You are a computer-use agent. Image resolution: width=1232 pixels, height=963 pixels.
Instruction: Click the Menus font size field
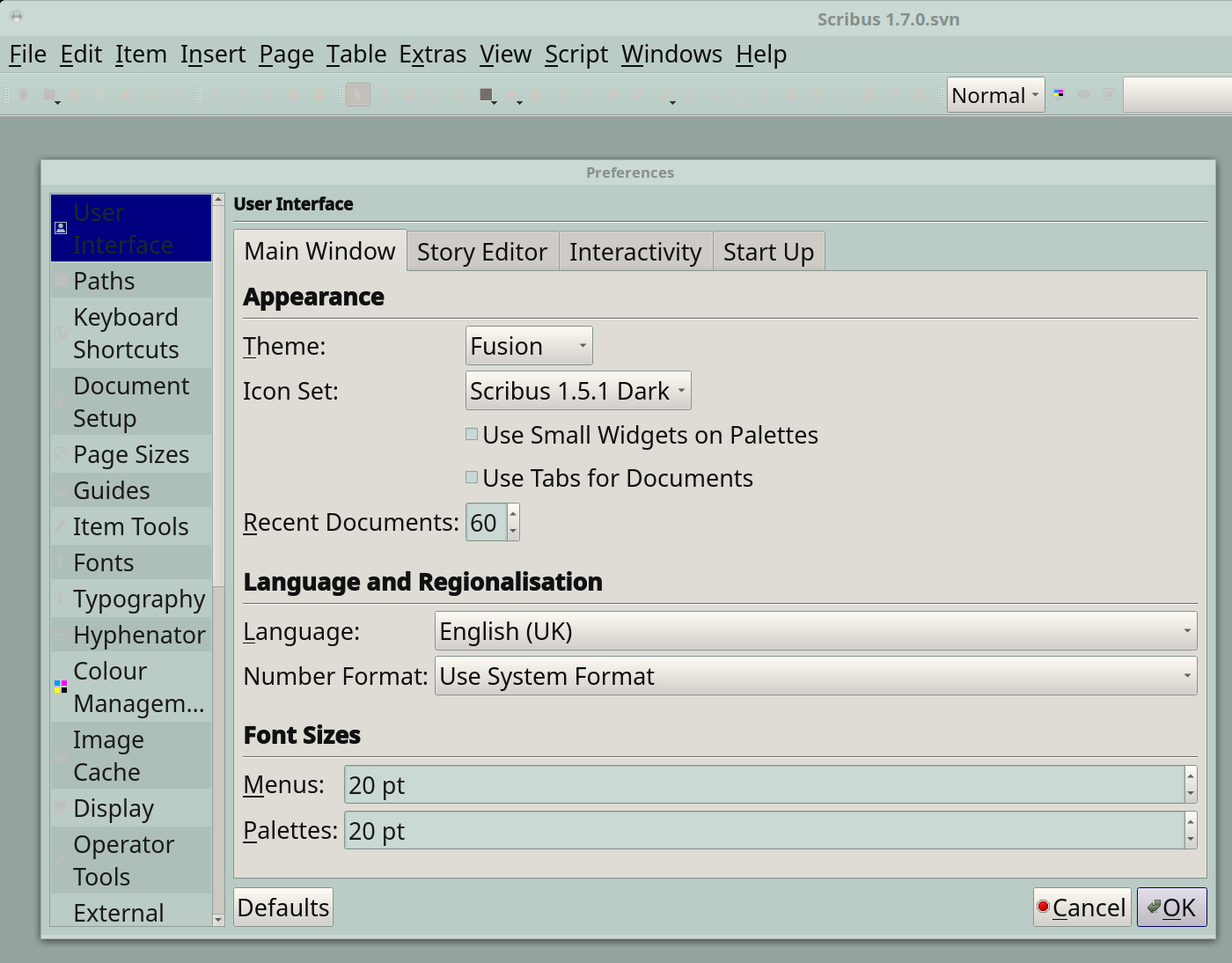tap(762, 785)
